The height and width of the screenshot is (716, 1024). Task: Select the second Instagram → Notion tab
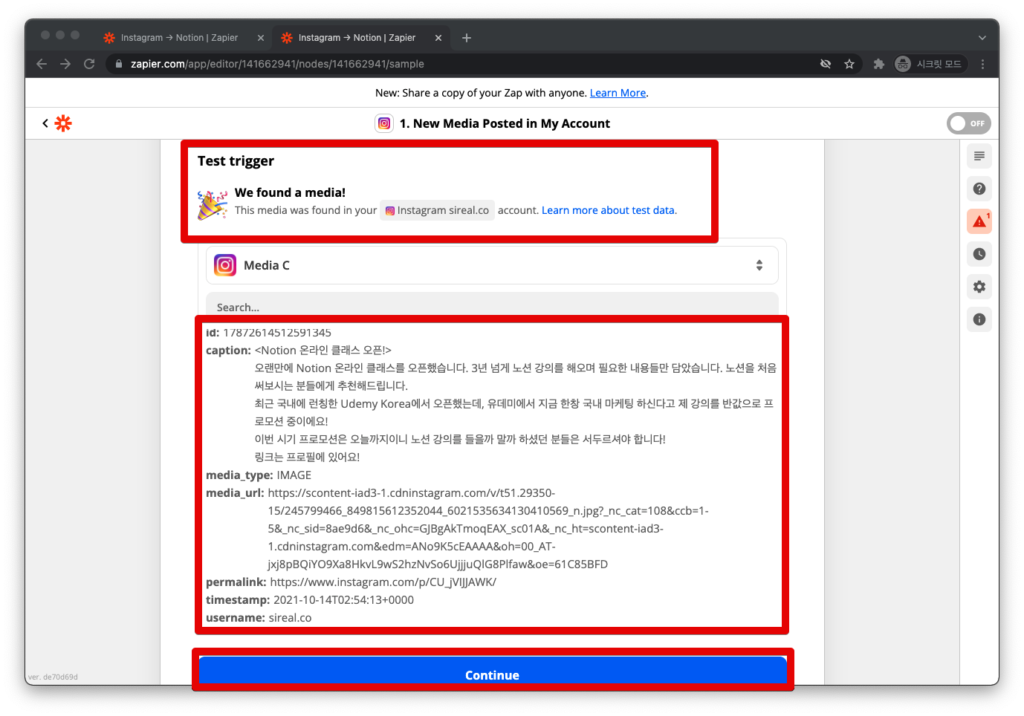click(x=357, y=38)
